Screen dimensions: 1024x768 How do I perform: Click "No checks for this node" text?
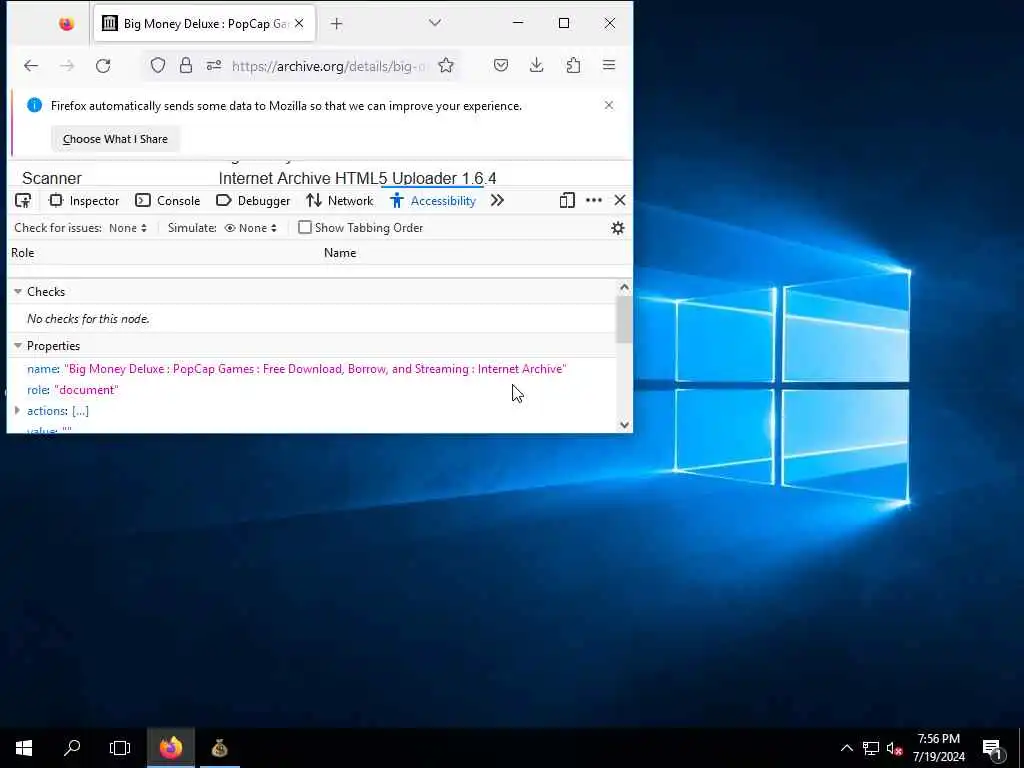coord(88,319)
